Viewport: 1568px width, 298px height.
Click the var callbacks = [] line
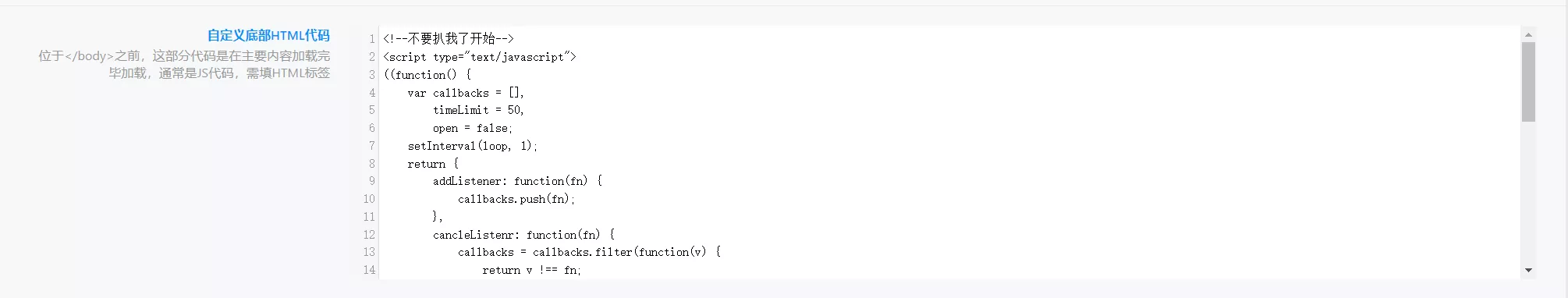click(x=466, y=93)
